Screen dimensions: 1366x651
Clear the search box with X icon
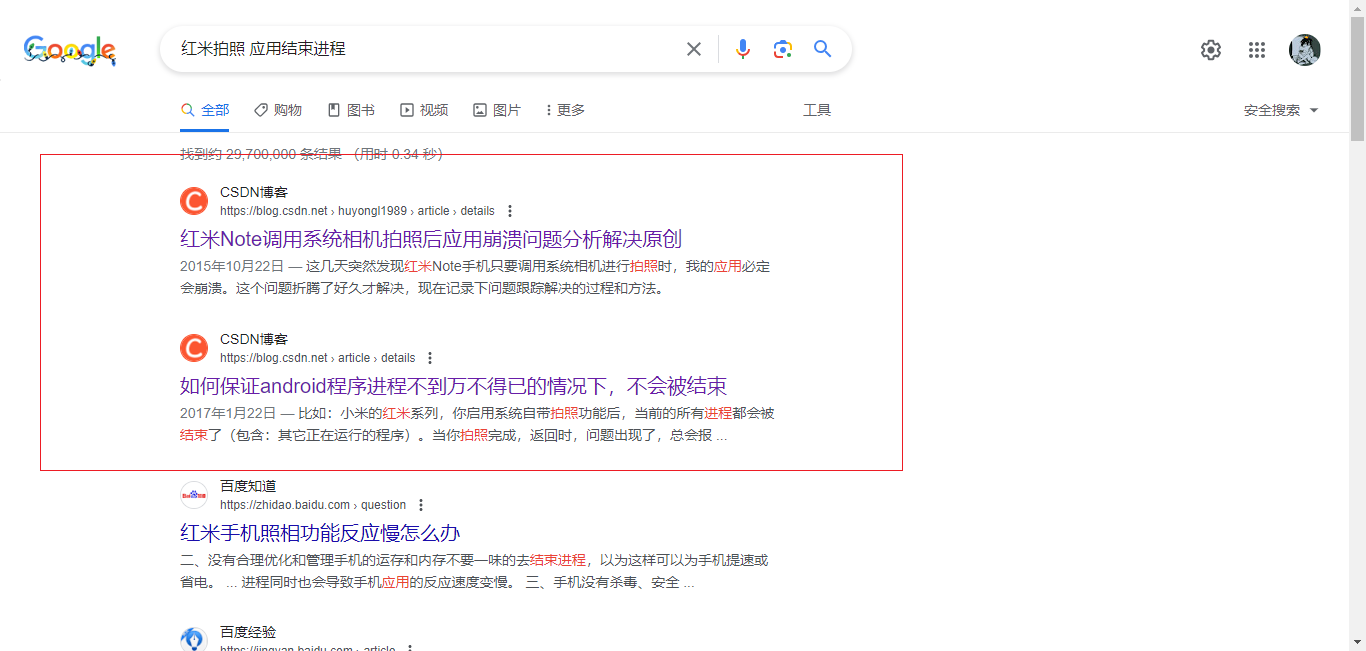693,49
